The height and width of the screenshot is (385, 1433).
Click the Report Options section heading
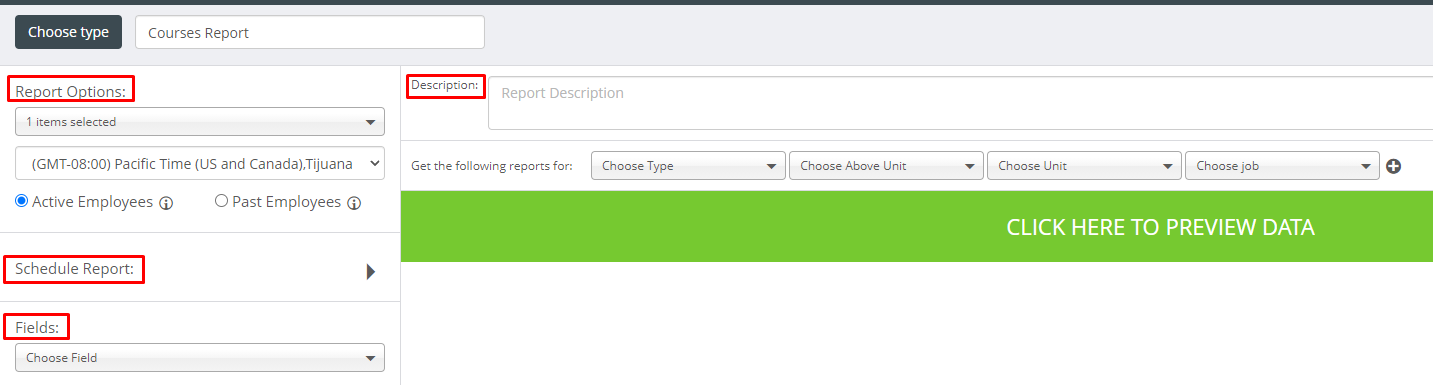tap(71, 91)
